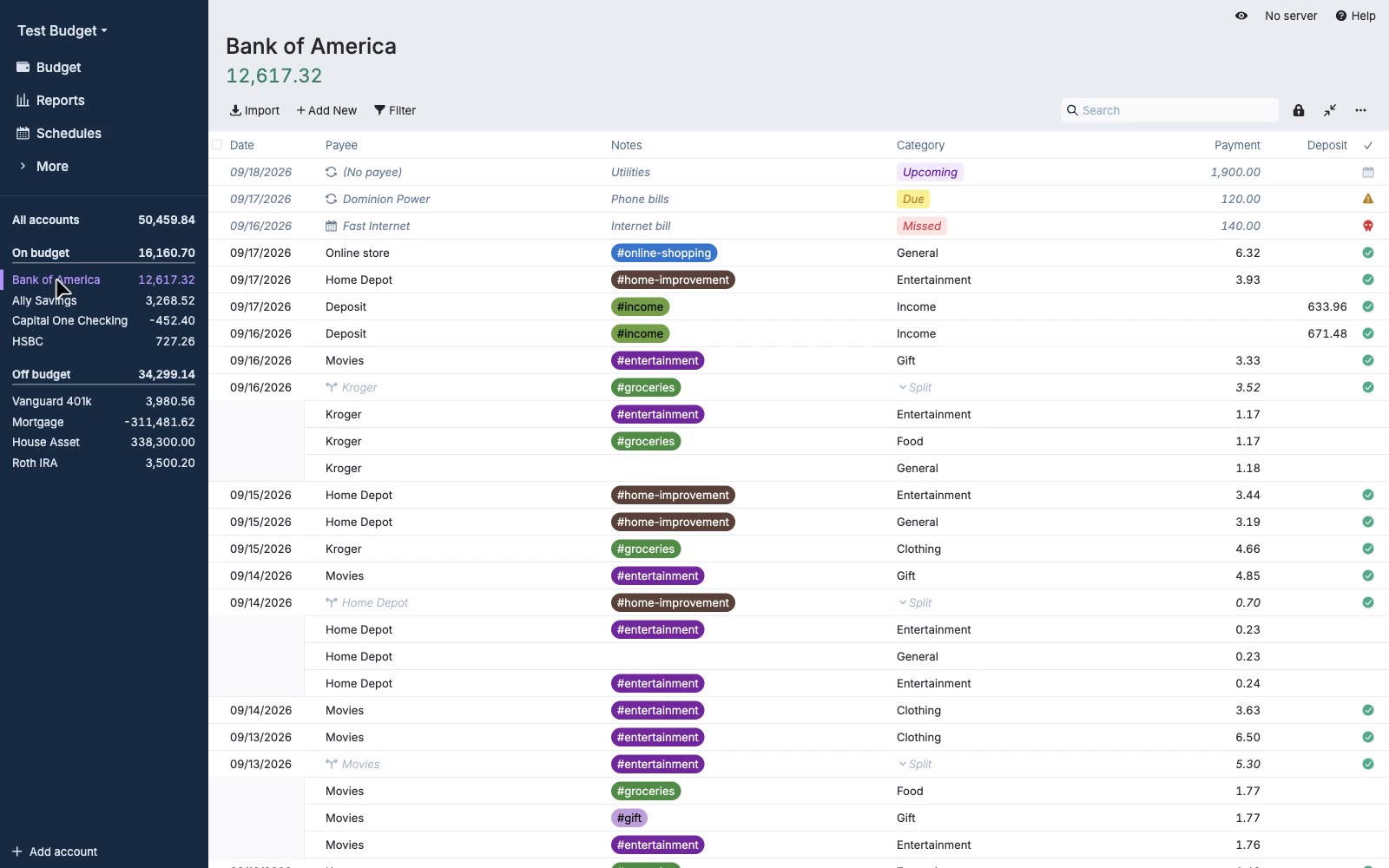The image size is (1389, 868).
Task: Focus the Search transactions field
Action: click(1169, 110)
